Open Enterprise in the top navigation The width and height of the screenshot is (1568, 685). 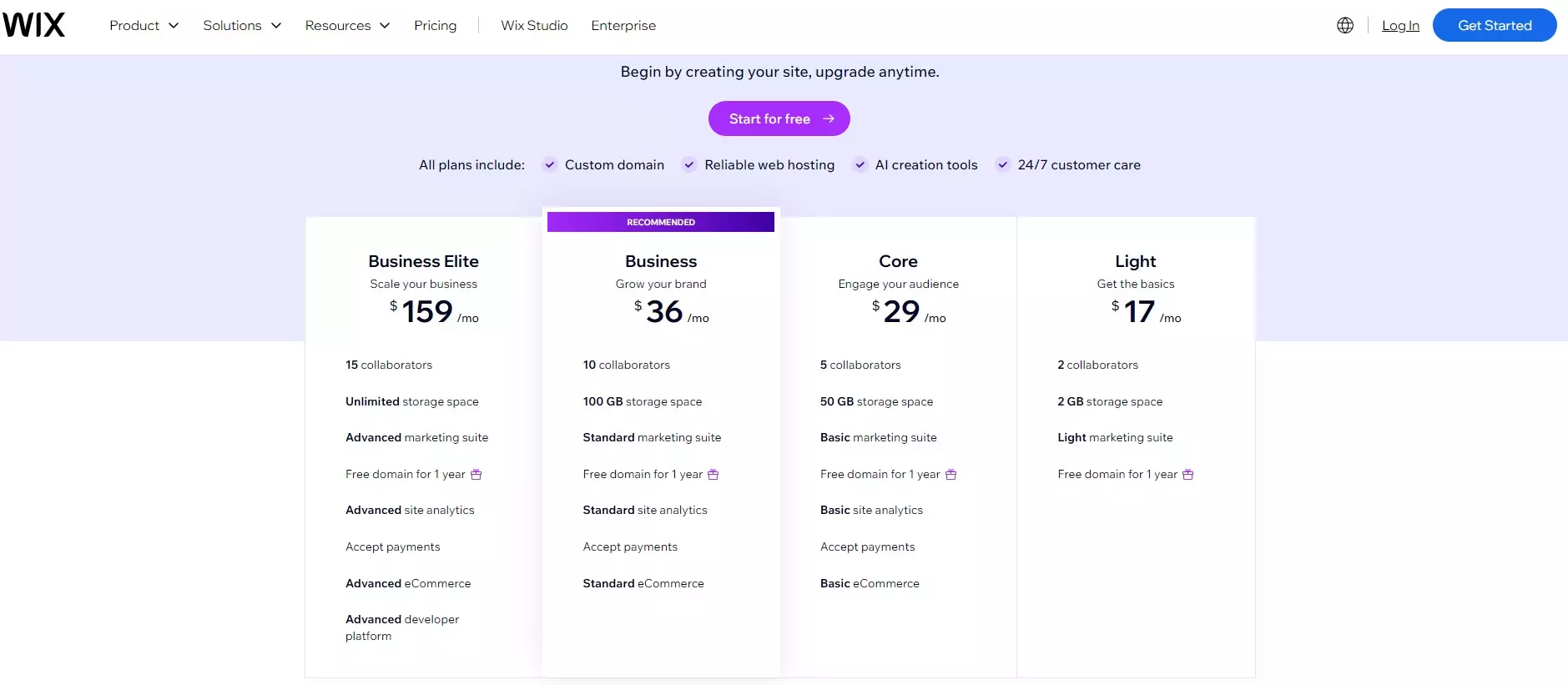pos(623,26)
